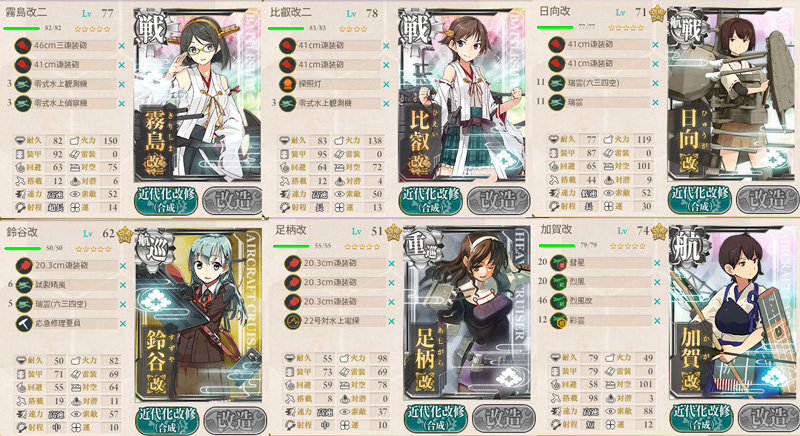Select Hyuga's ship card portrait
Viewport: 800px width, 436px height.
(x=731, y=95)
